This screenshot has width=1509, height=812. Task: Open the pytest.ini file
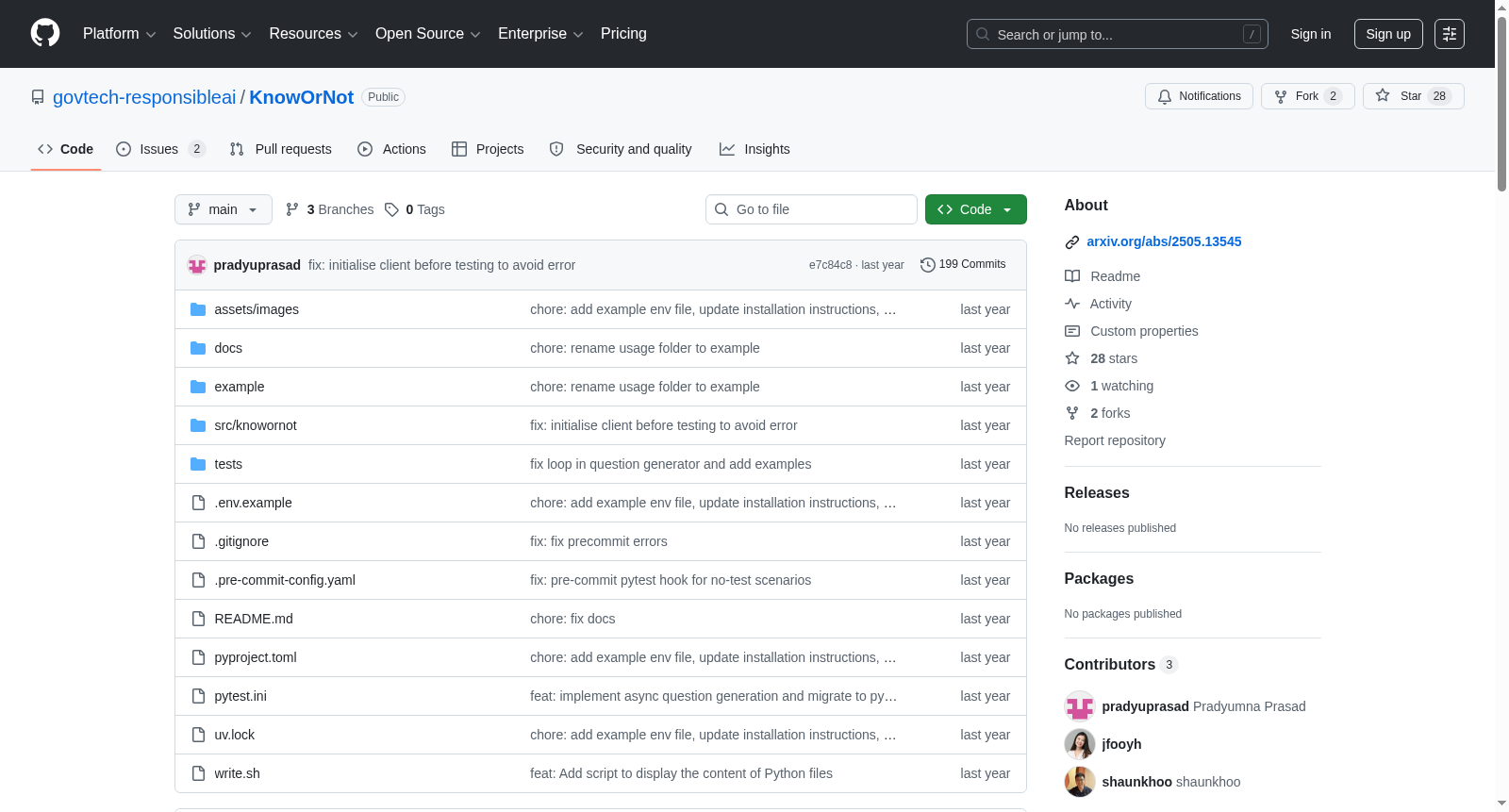click(x=240, y=696)
